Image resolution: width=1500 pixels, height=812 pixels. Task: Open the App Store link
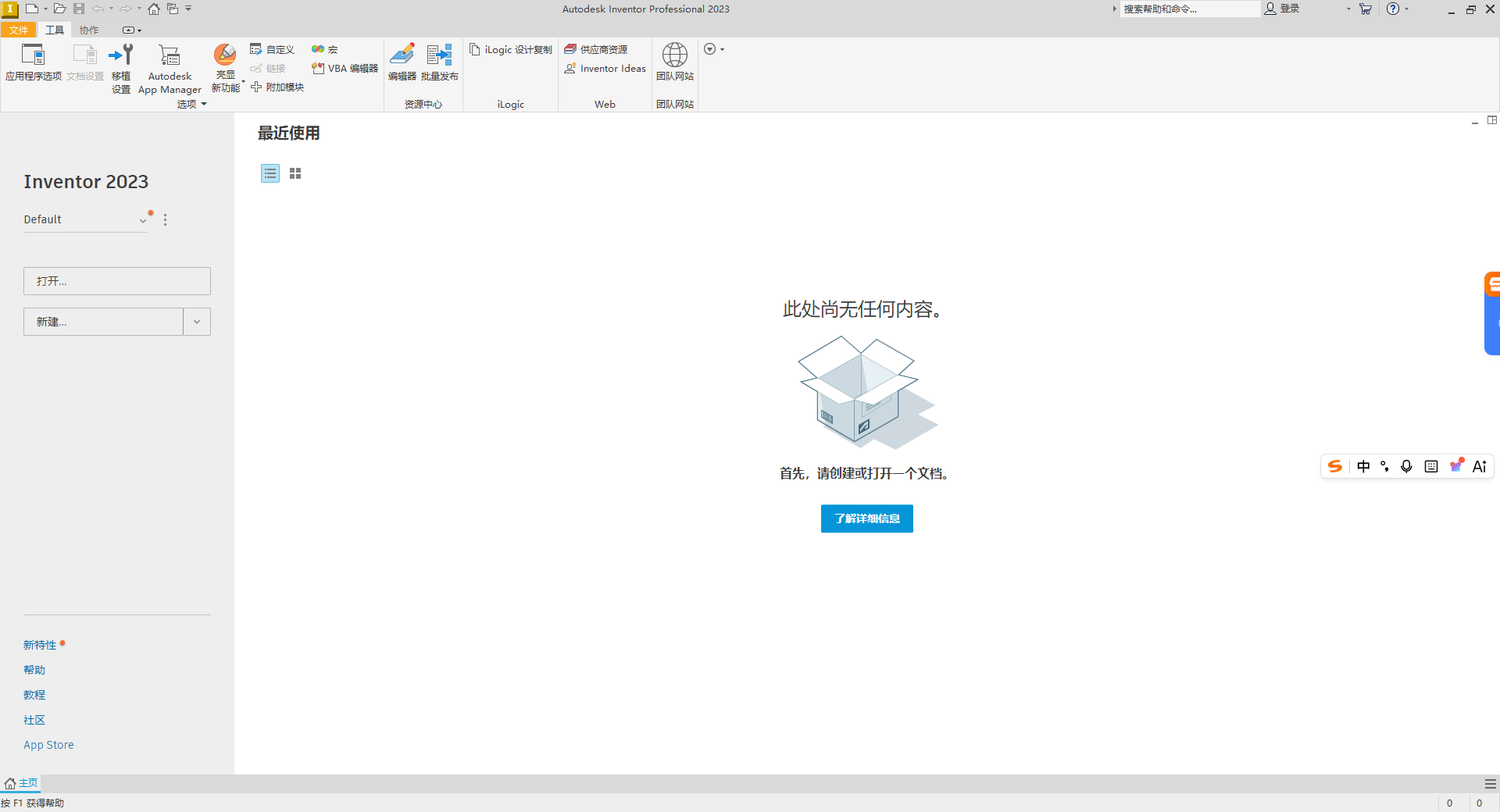48,744
